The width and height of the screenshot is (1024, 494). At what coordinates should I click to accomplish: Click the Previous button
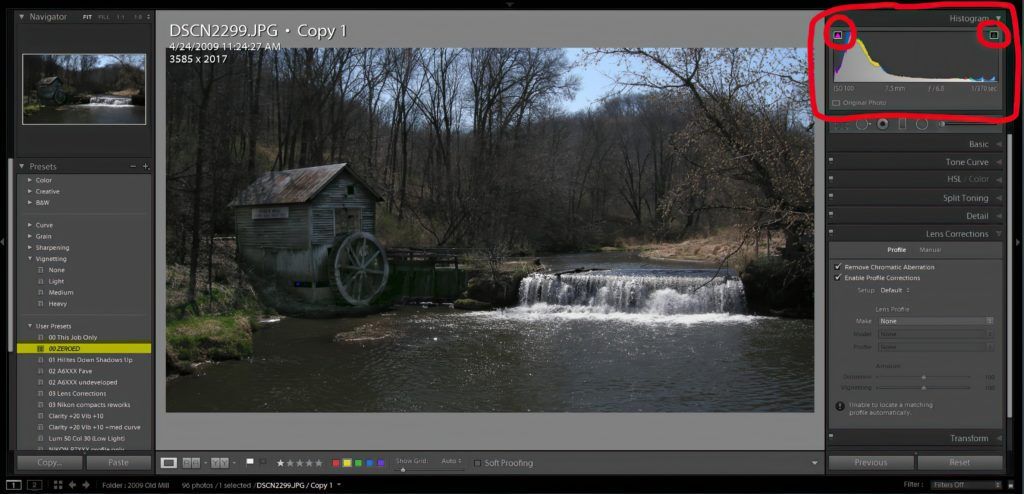[x=870, y=463]
